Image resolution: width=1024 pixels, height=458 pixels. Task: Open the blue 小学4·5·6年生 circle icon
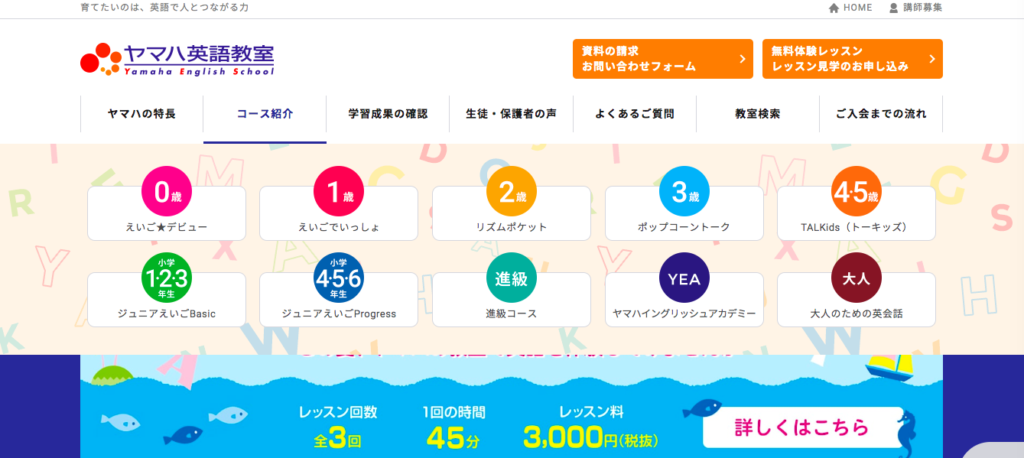pyautogui.click(x=339, y=278)
